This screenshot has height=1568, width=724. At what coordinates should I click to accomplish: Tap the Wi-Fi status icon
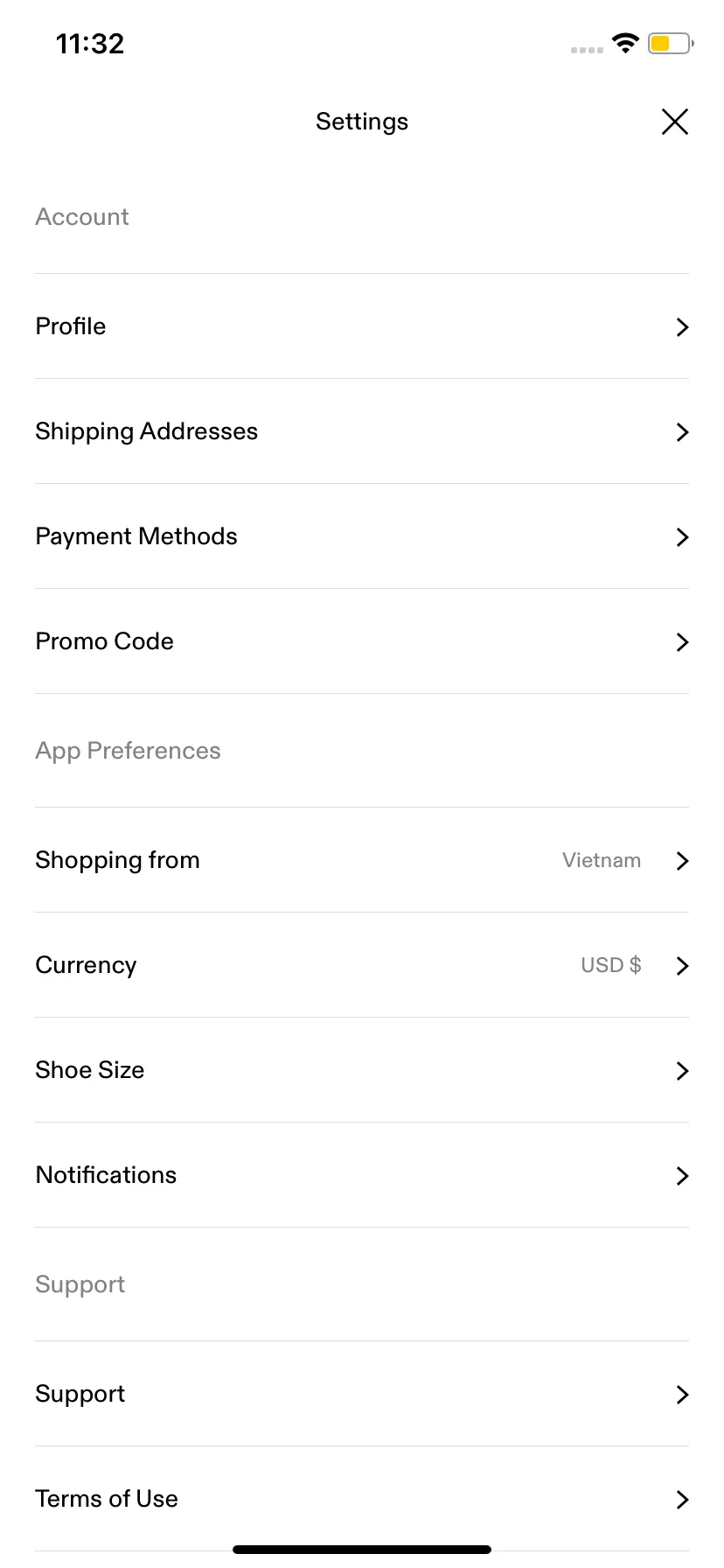[625, 43]
